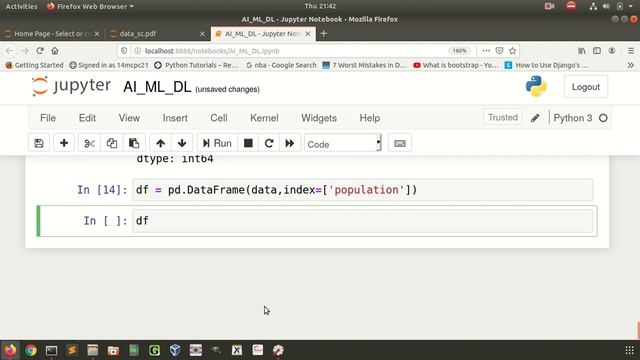The width and height of the screenshot is (640, 360).
Task: Click the Save to Pocket icon
Action: point(499,51)
